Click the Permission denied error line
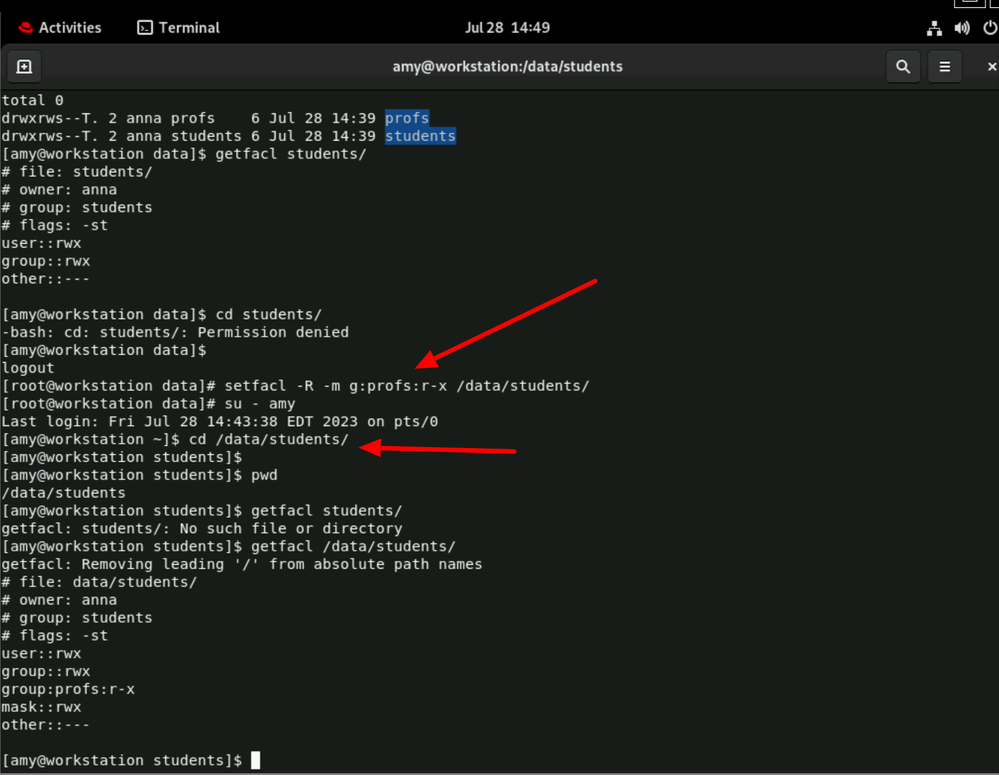 pyautogui.click(x=175, y=332)
